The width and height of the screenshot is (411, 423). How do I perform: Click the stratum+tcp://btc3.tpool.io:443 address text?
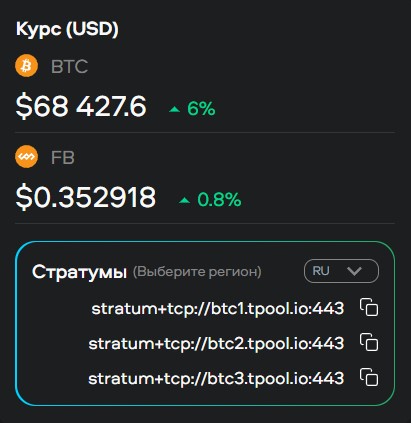(216, 379)
